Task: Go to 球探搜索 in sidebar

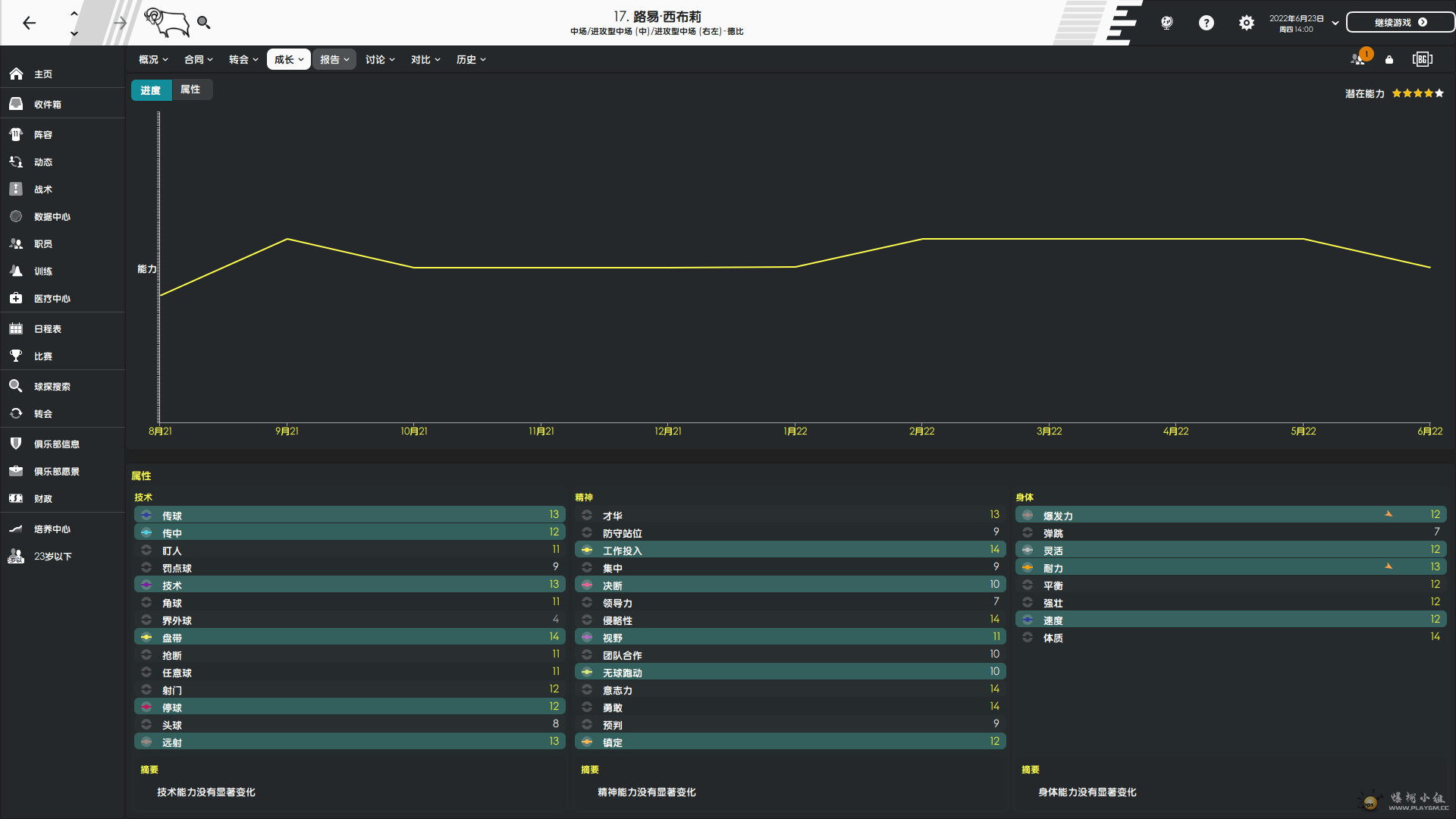Action: (x=52, y=387)
